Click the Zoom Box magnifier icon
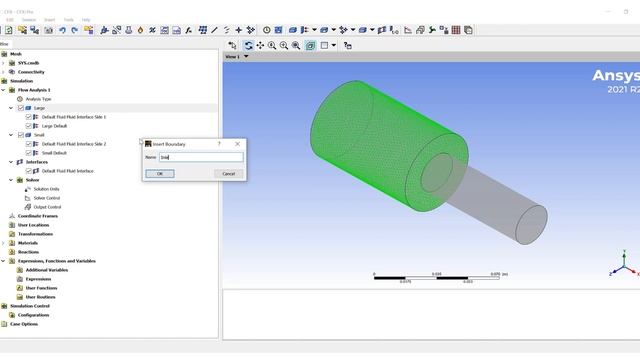Viewport: 640px width, 360px height. (284, 45)
